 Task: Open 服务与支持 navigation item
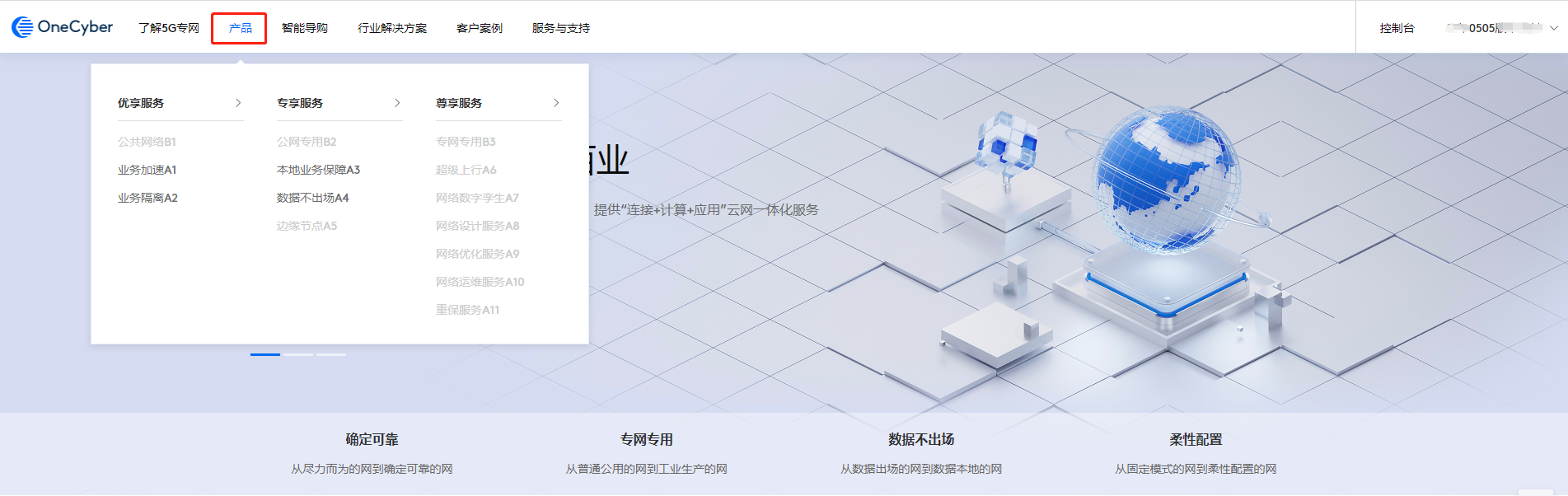click(561, 28)
